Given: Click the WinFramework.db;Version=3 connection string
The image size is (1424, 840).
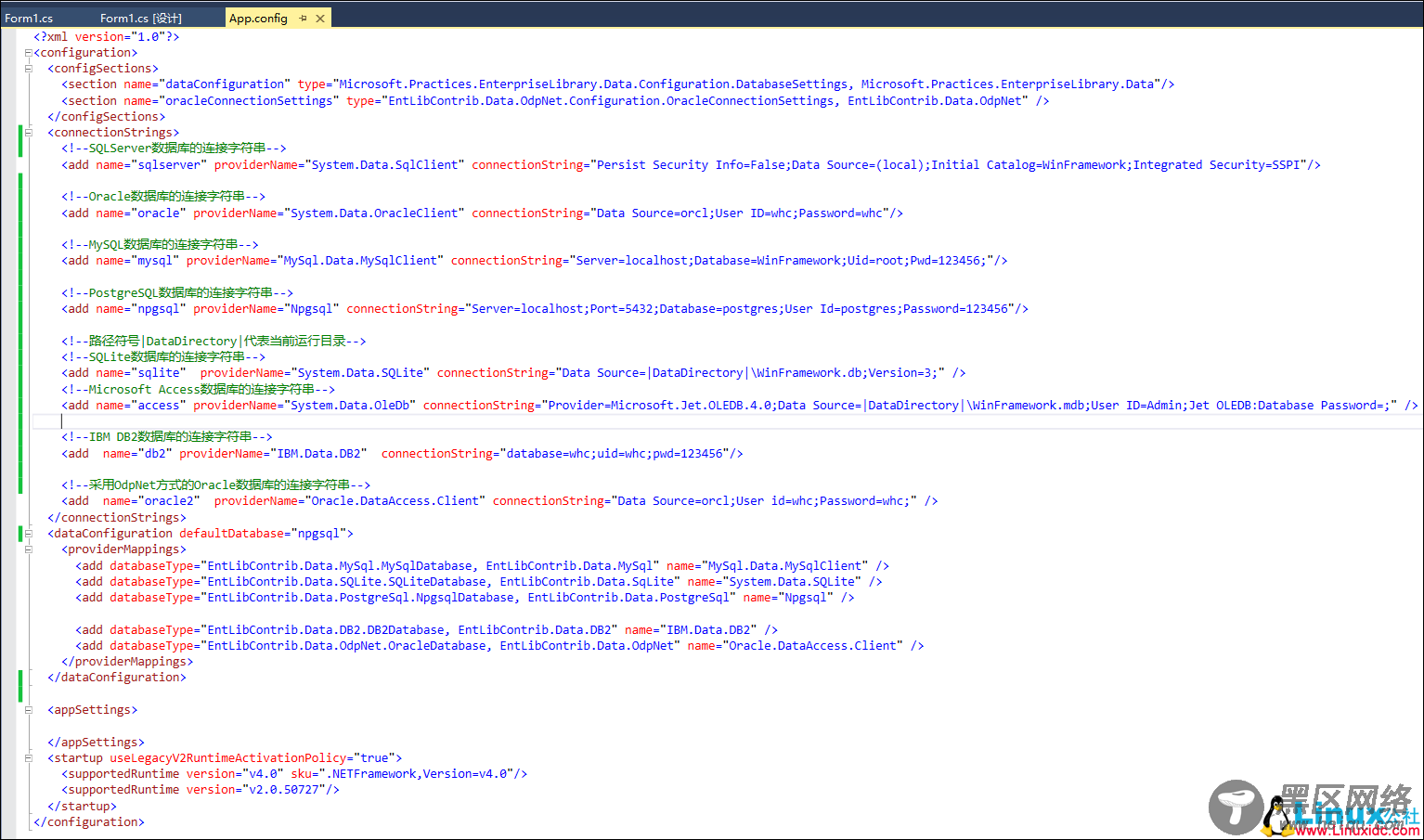Looking at the screenshot, I should coord(845,373).
